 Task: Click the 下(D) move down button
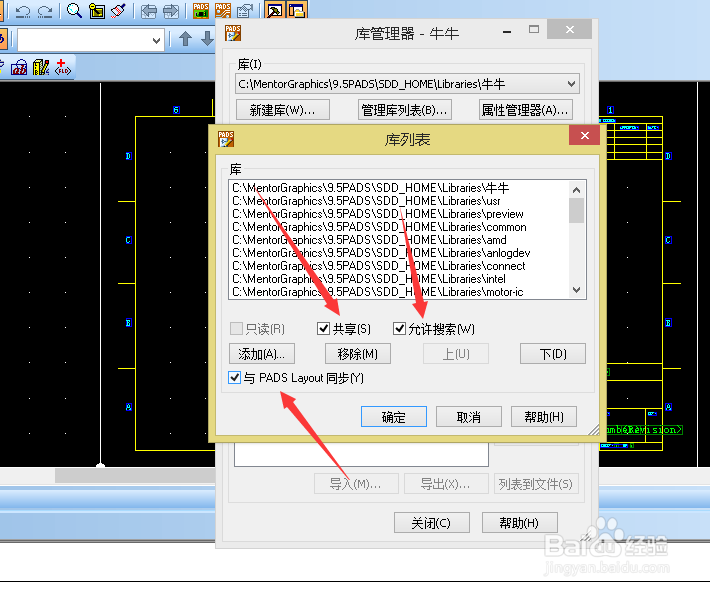coord(553,354)
